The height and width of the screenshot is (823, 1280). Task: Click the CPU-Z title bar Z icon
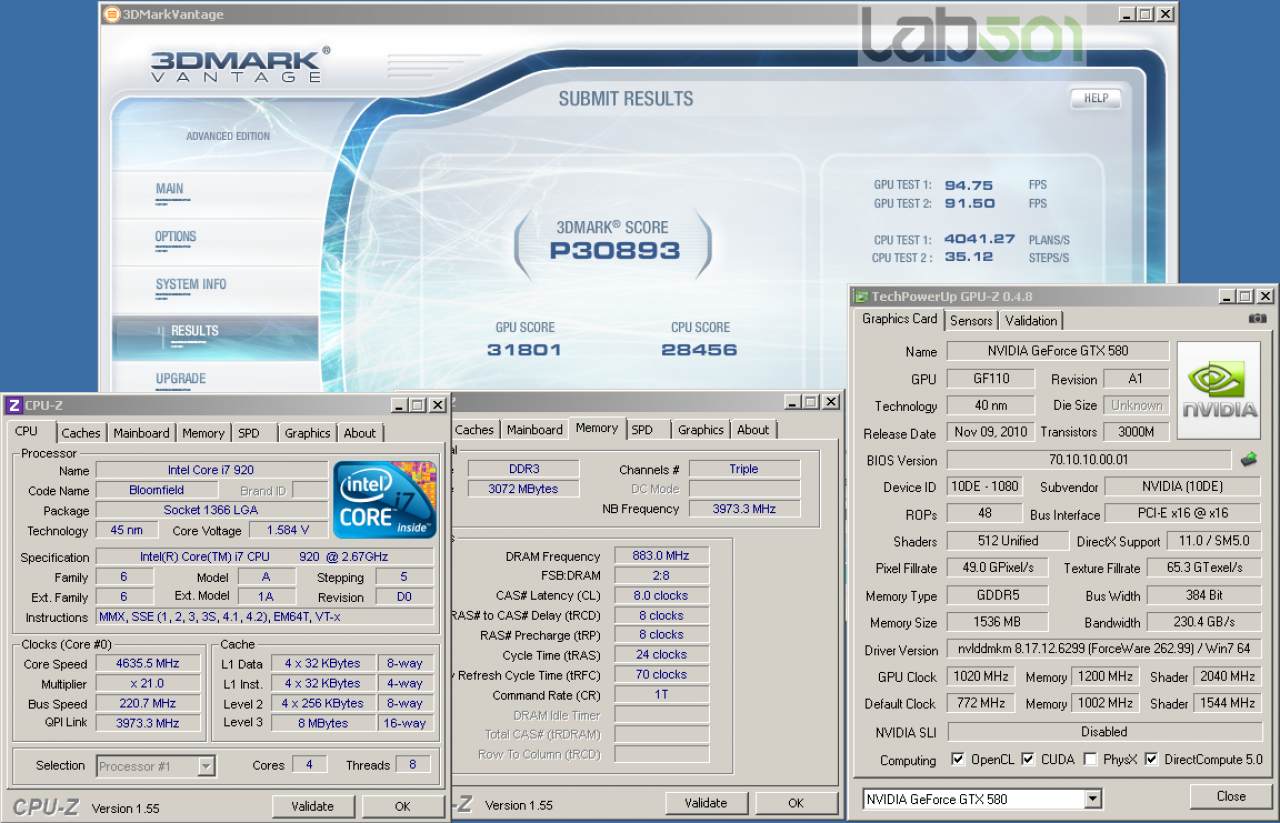click(x=14, y=405)
